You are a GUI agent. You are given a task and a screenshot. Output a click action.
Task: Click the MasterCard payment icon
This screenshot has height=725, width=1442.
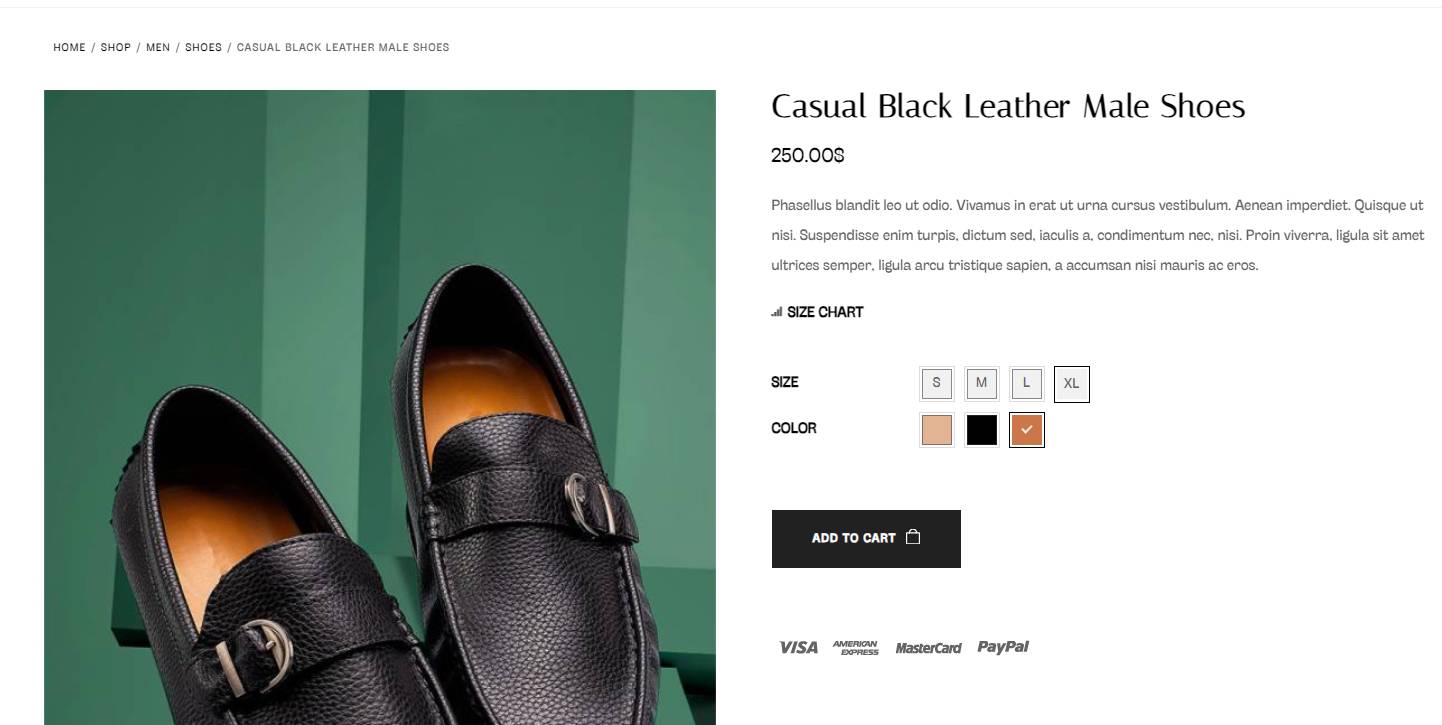[928, 648]
